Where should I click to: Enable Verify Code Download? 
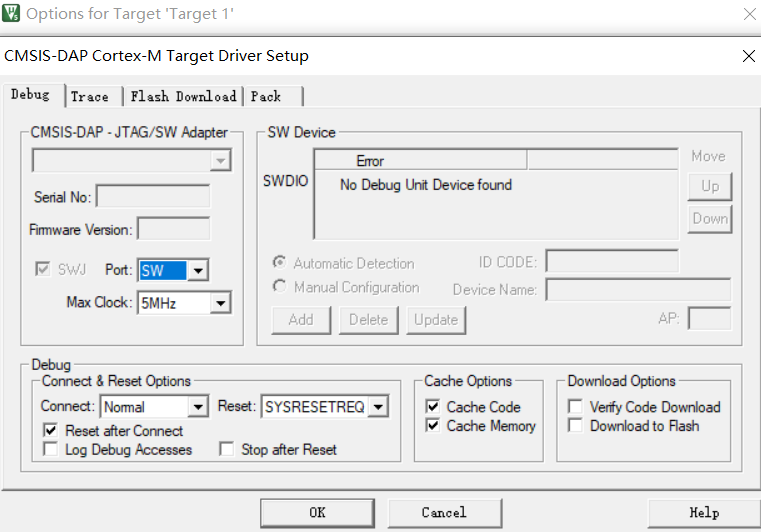pyautogui.click(x=576, y=407)
